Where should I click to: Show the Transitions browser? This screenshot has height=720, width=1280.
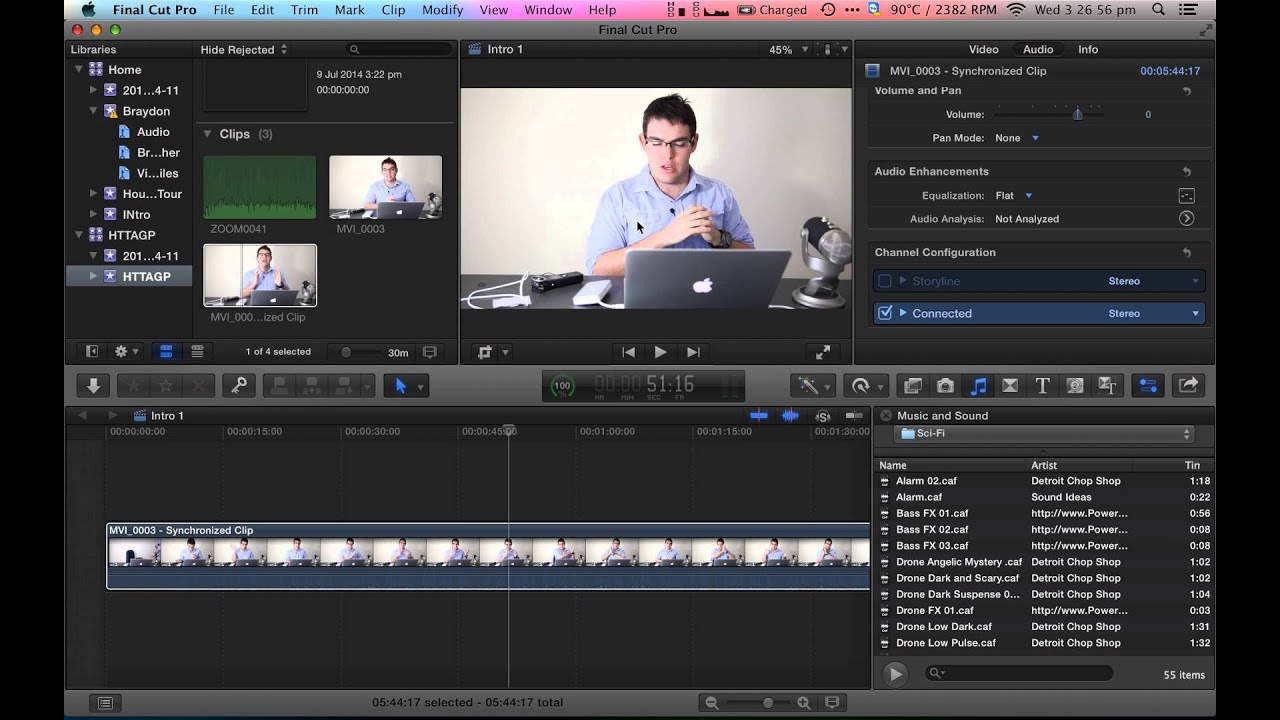coord(1010,385)
